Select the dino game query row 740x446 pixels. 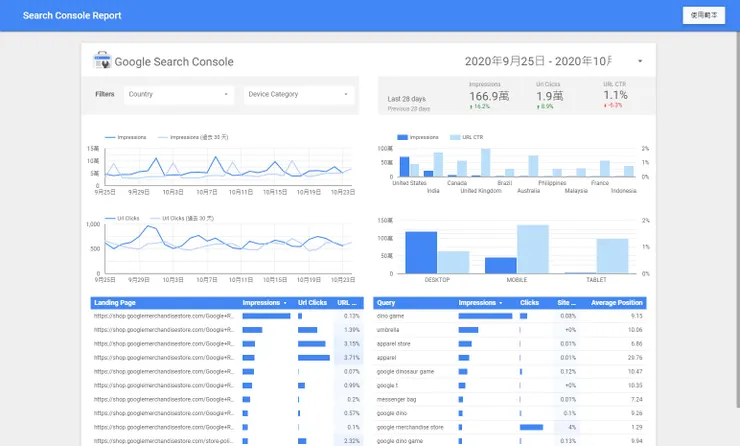[x=510, y=316]
